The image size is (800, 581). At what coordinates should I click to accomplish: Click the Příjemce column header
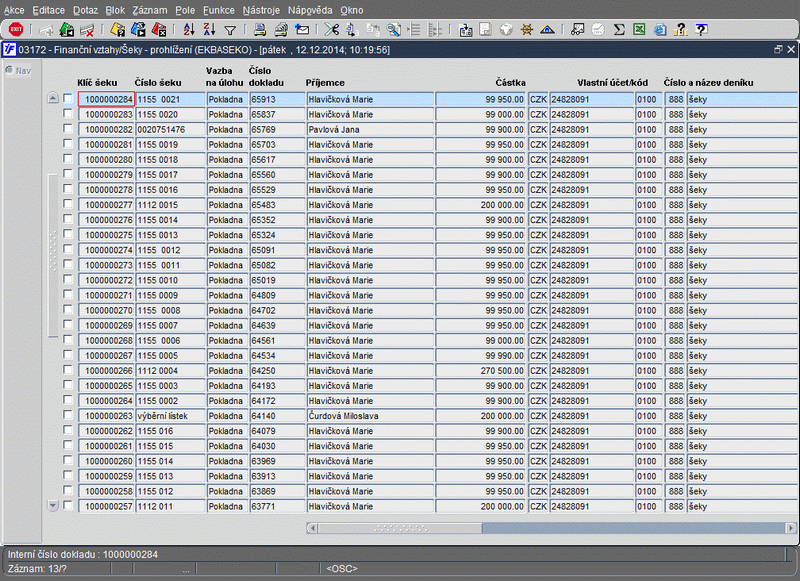(325, 83)
